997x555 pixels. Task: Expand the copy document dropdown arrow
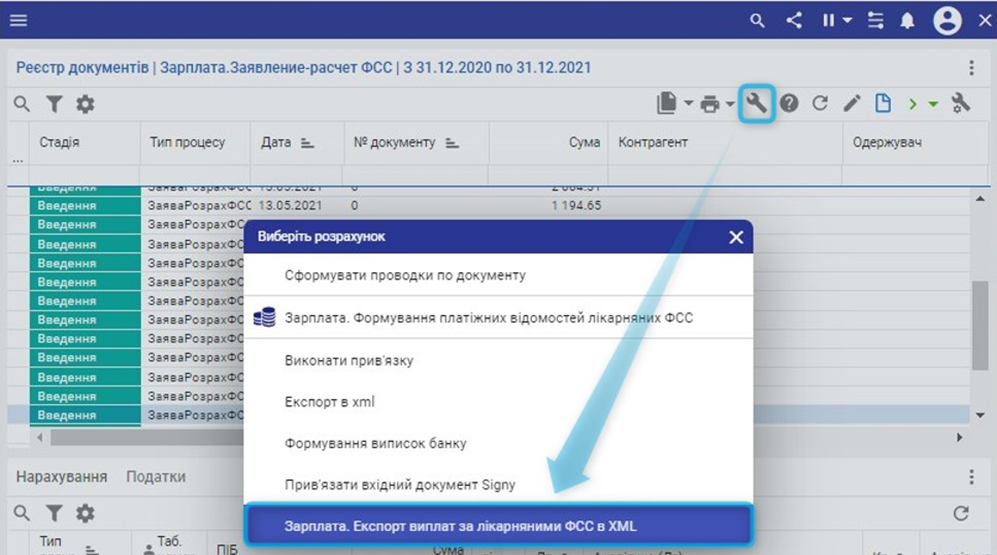click(688, 103)
